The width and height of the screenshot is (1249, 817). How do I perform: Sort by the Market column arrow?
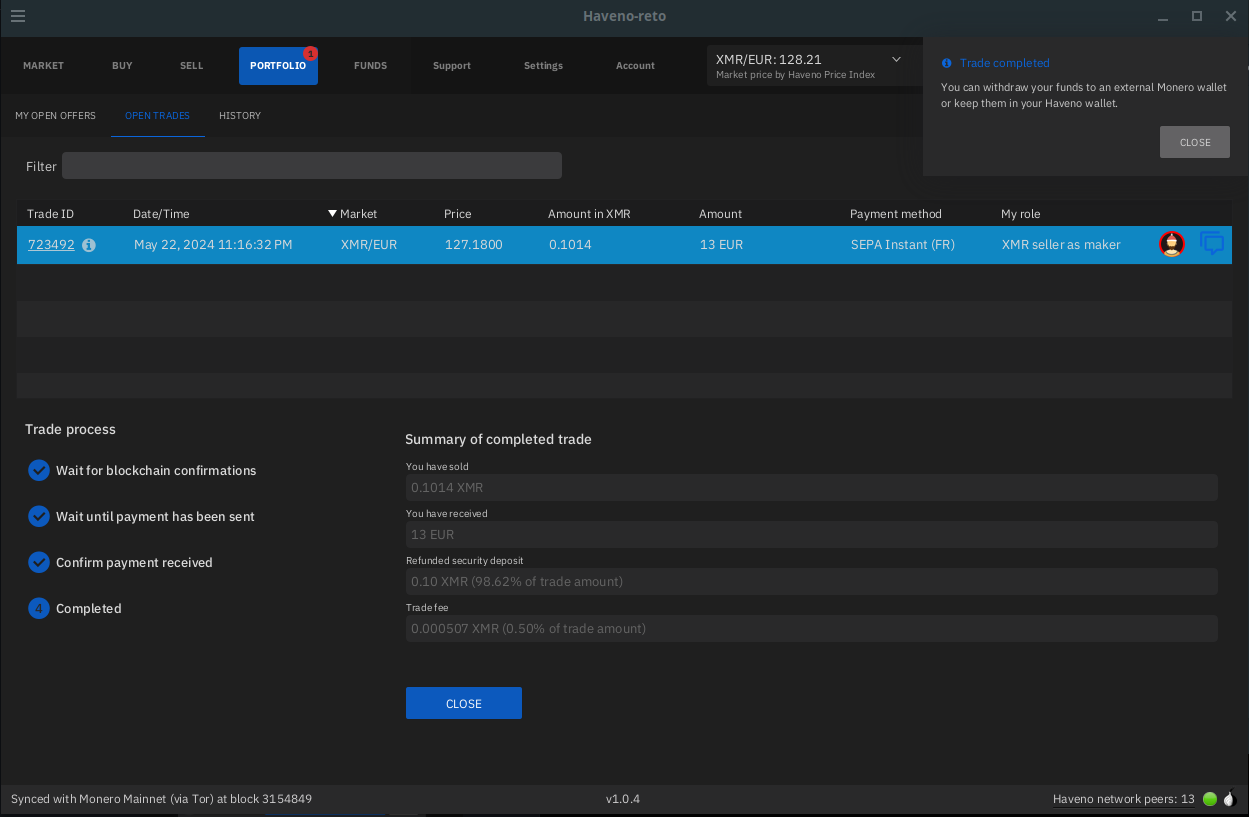tap(333, 214)
